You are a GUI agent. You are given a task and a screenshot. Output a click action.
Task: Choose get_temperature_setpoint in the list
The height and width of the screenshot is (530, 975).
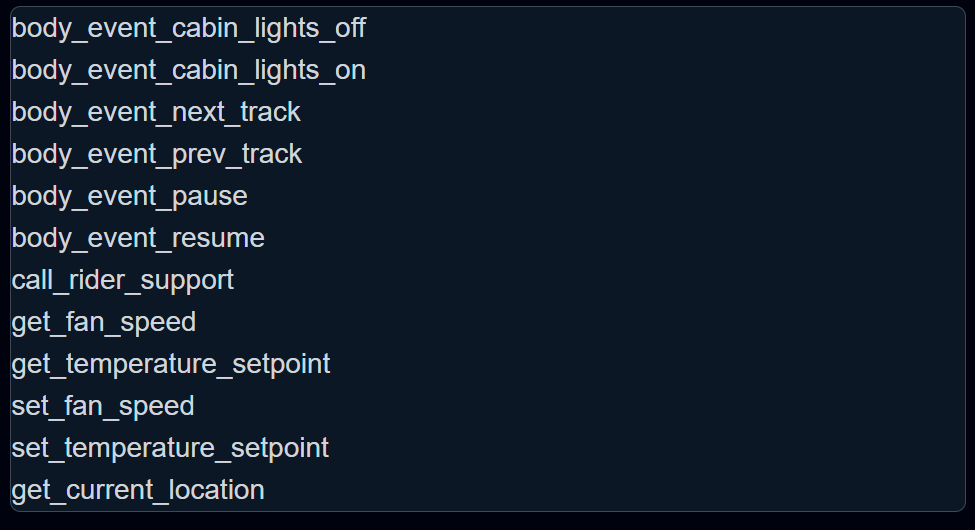tap(171, 364)
